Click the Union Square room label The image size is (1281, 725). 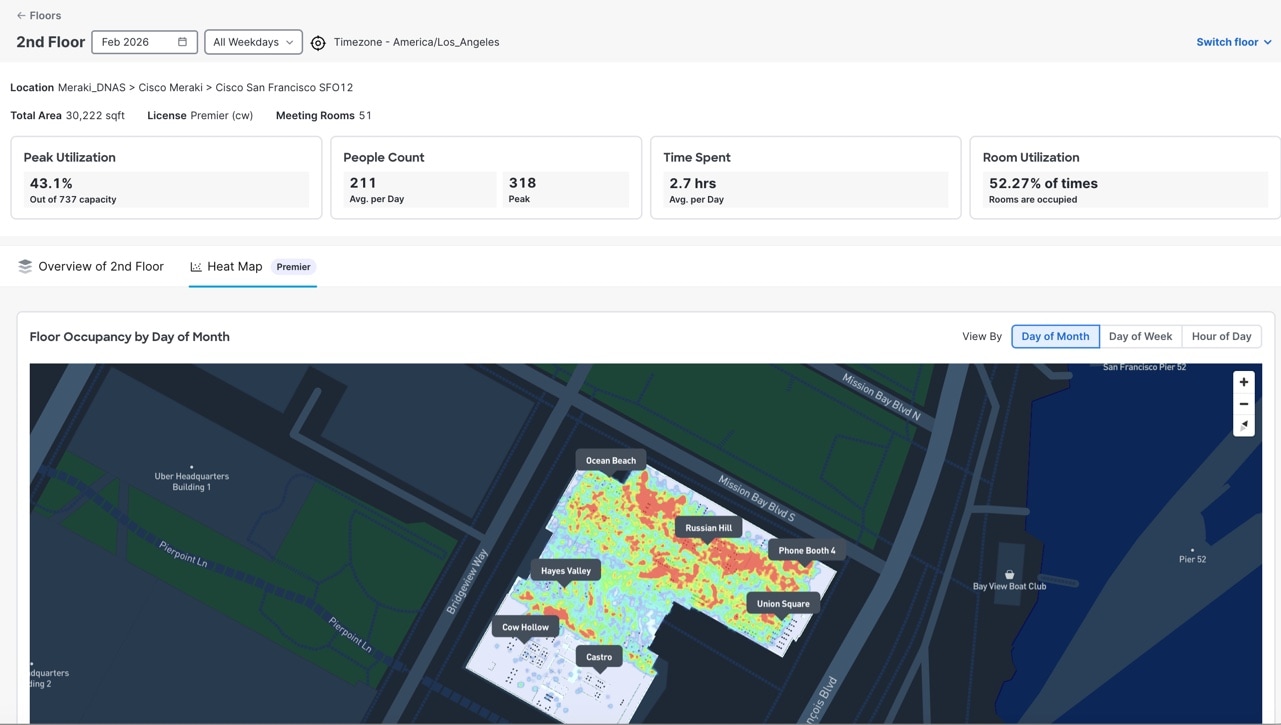[783, 604]
